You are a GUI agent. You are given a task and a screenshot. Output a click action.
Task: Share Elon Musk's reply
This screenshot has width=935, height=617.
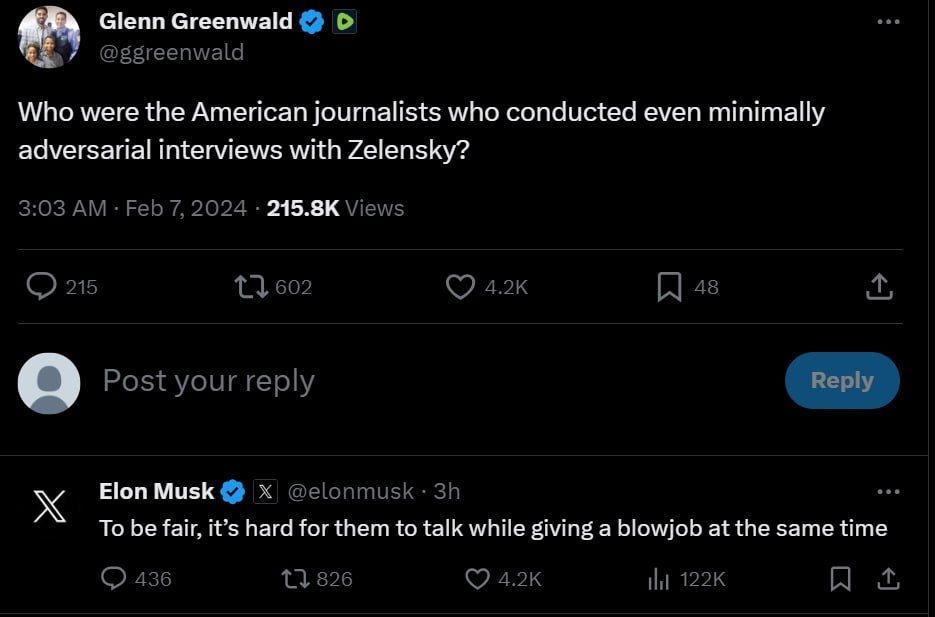point(887,578)
